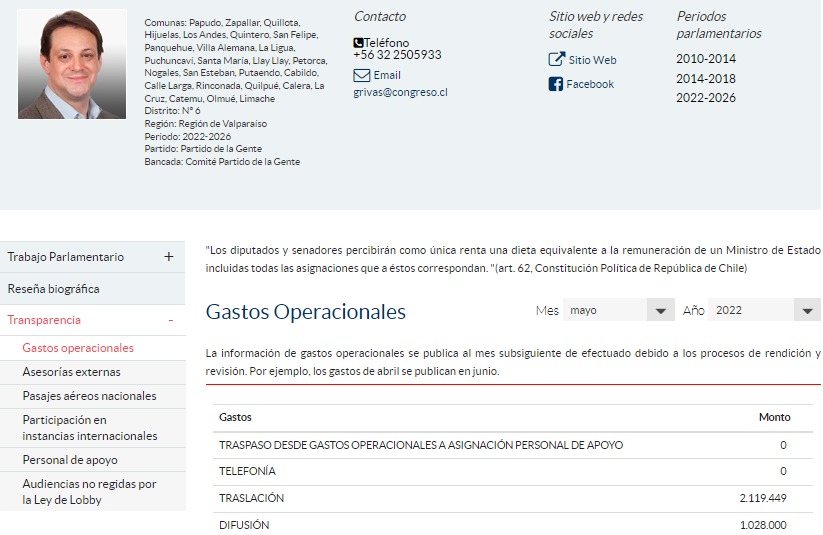
Task: Select Personal de apoyo in the sidebar
Action: coord(70,460)
